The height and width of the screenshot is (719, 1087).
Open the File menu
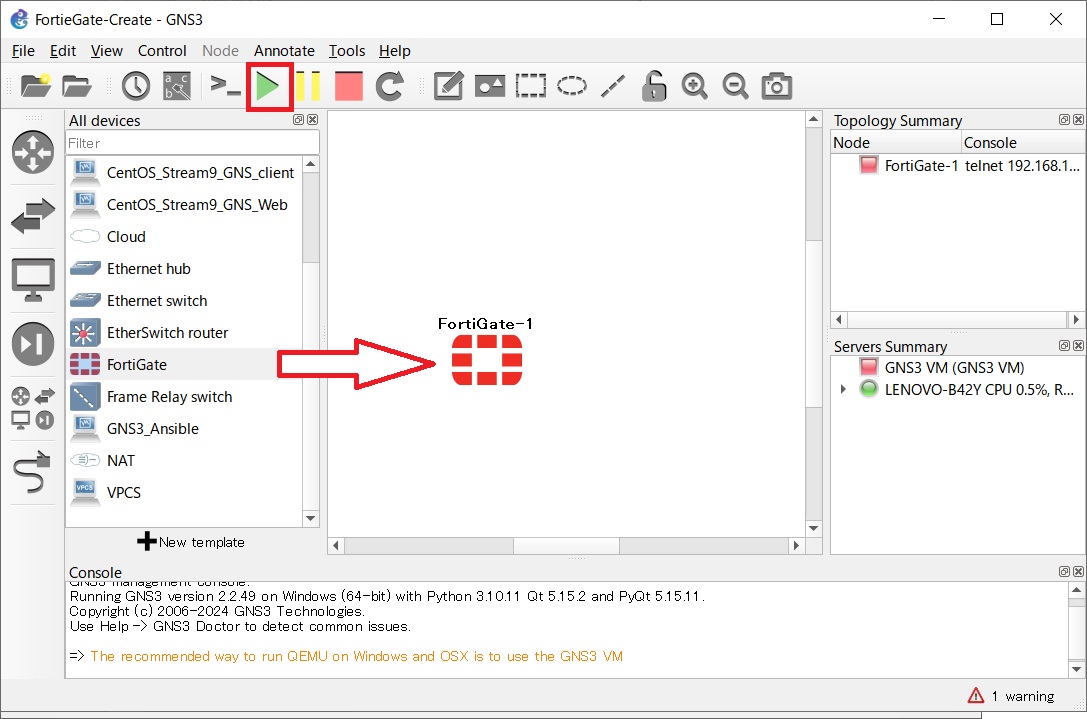pos(23,51)
